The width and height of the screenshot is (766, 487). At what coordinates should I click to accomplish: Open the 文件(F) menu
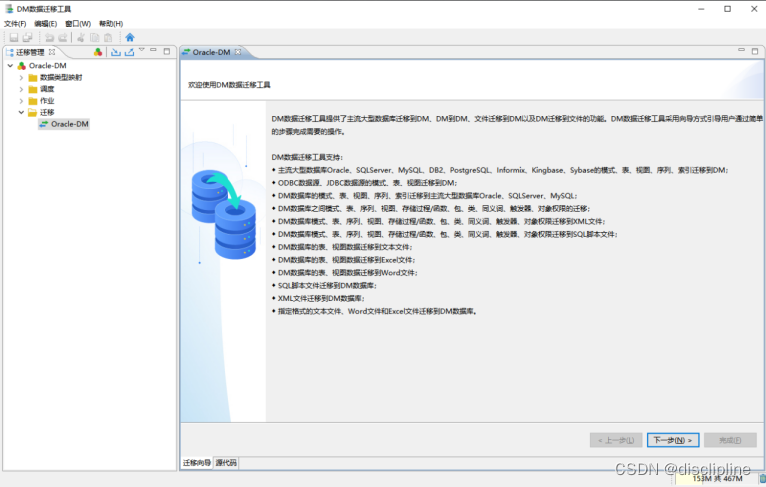point(15,23)
